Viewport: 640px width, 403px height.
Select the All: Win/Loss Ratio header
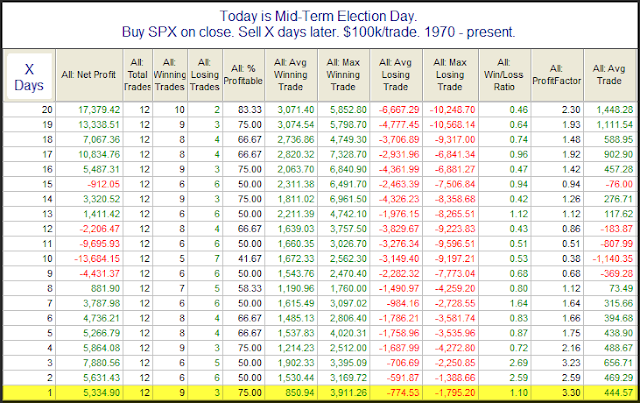504,75
